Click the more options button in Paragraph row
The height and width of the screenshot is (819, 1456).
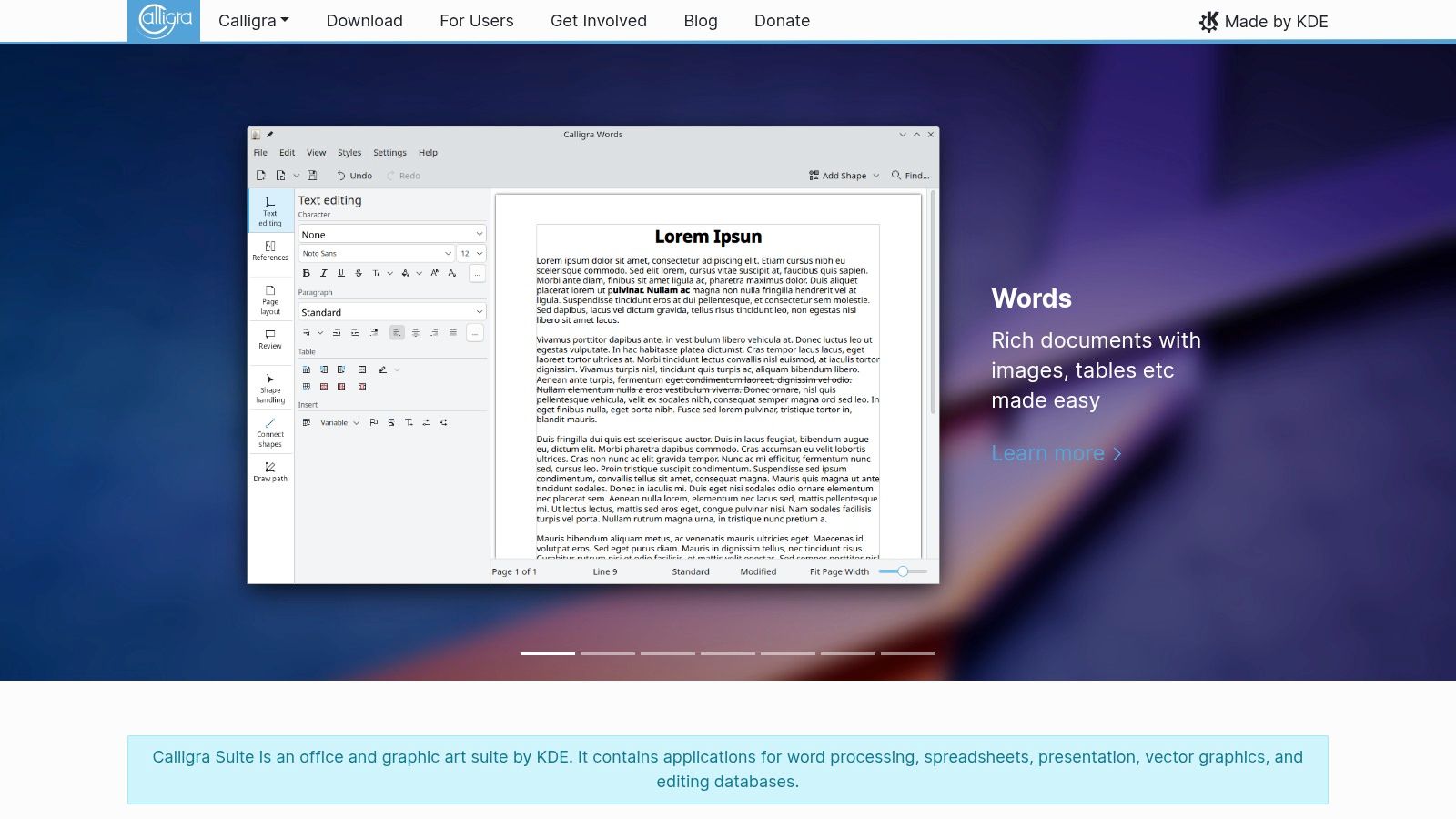[x=475, y=333]
